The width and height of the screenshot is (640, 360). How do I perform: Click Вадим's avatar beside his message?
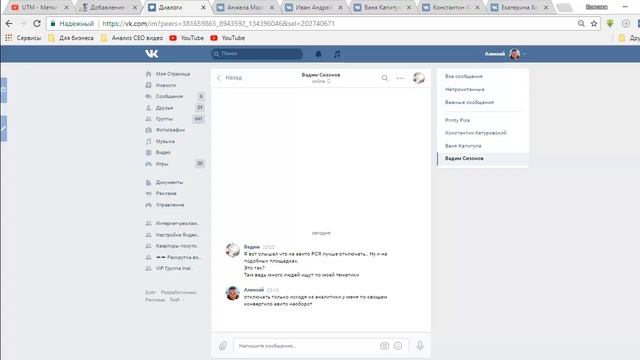tap(233, 250)
